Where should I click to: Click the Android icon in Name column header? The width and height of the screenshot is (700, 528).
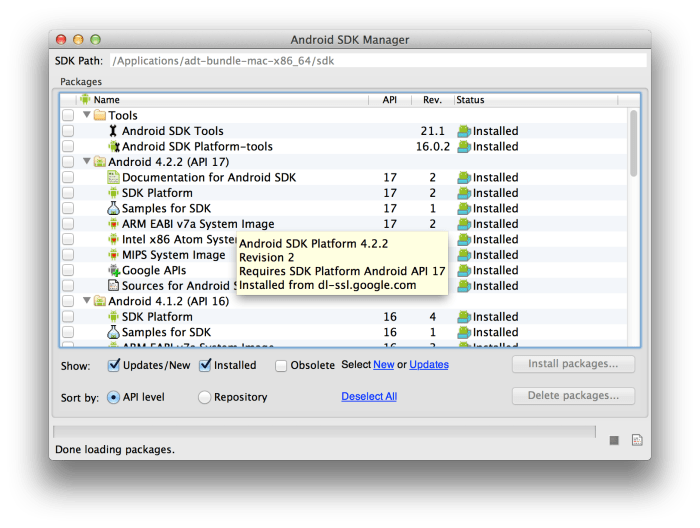85,99
